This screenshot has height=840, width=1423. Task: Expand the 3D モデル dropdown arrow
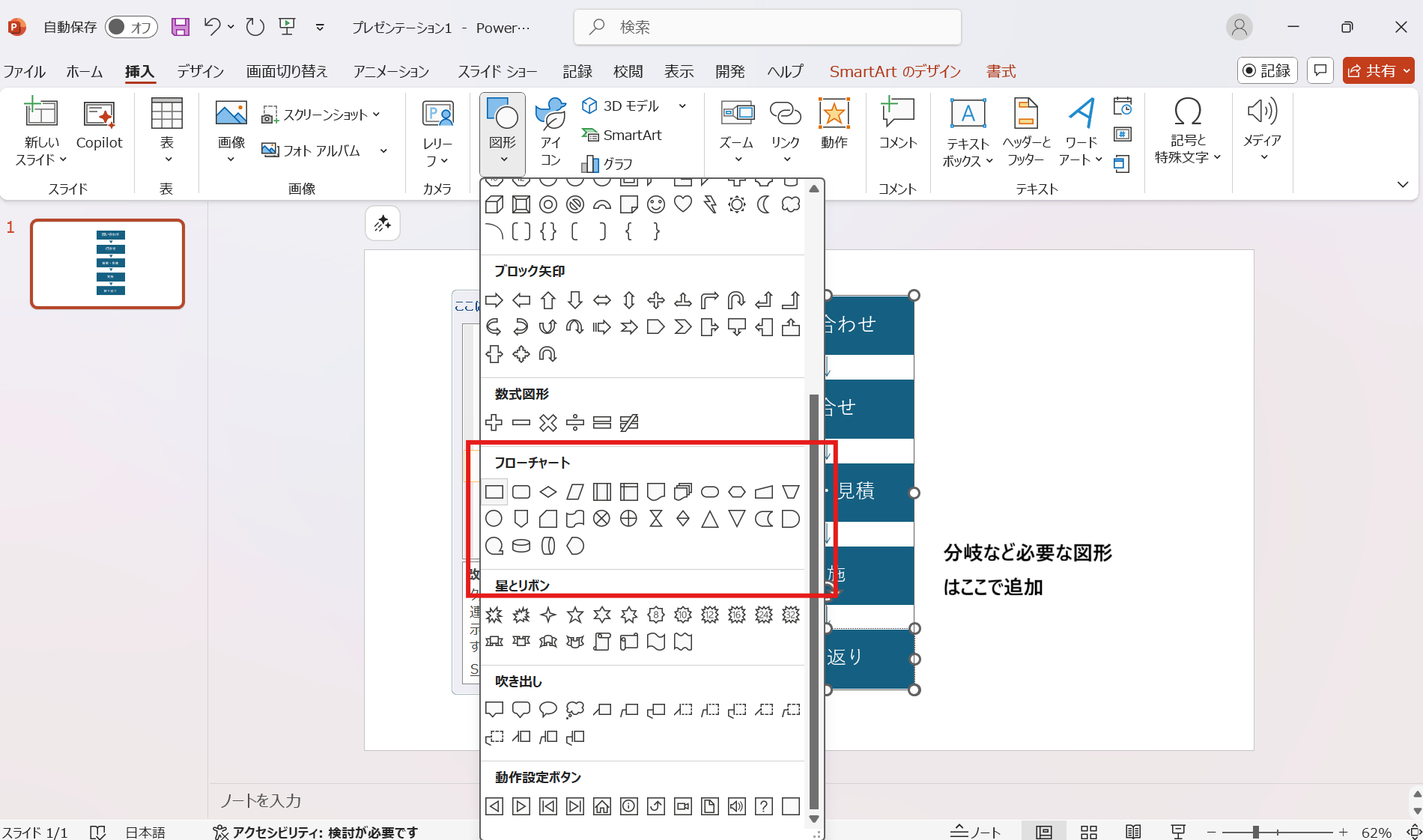[x=682, y=106]
